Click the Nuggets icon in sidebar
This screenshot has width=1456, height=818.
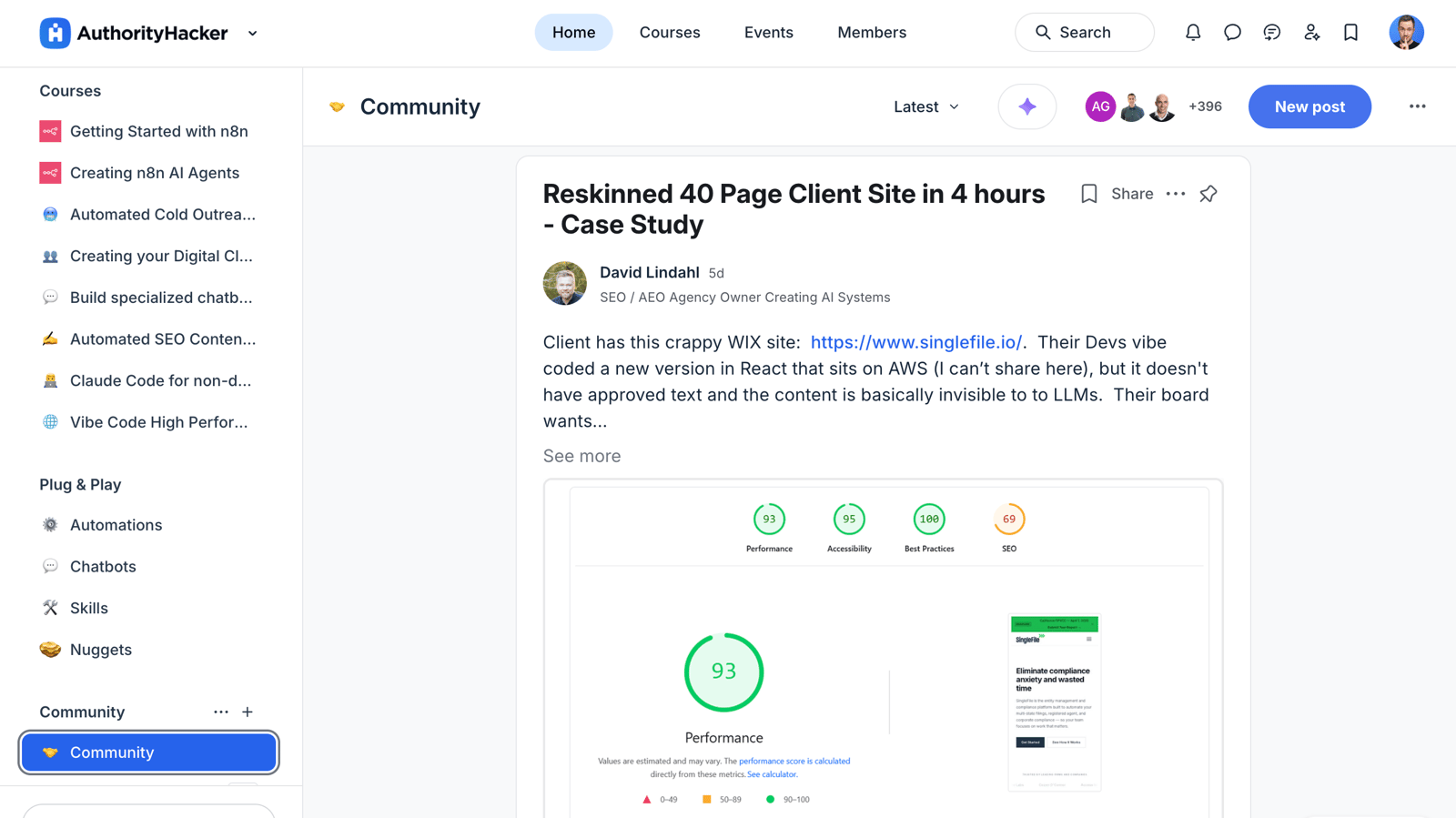click(50, 650)
